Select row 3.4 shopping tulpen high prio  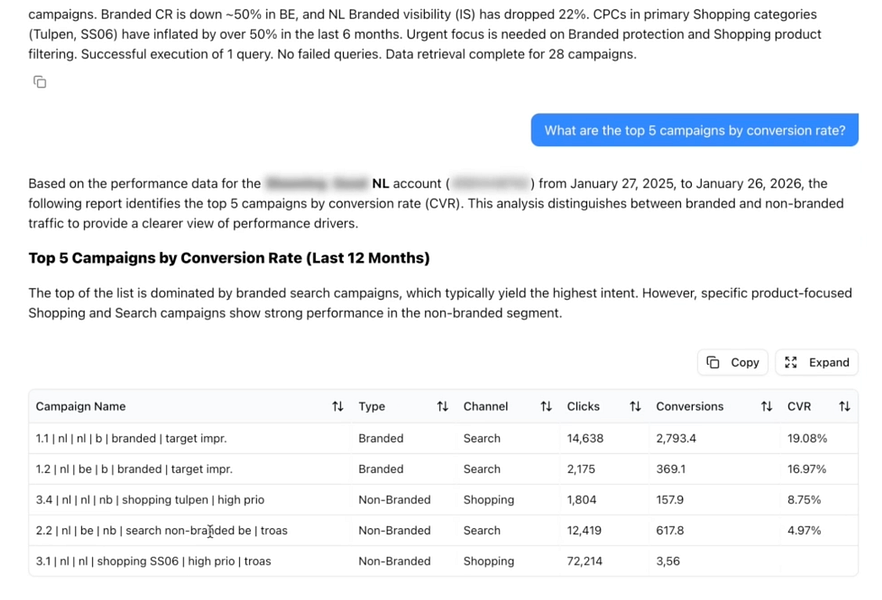point(150,500)
